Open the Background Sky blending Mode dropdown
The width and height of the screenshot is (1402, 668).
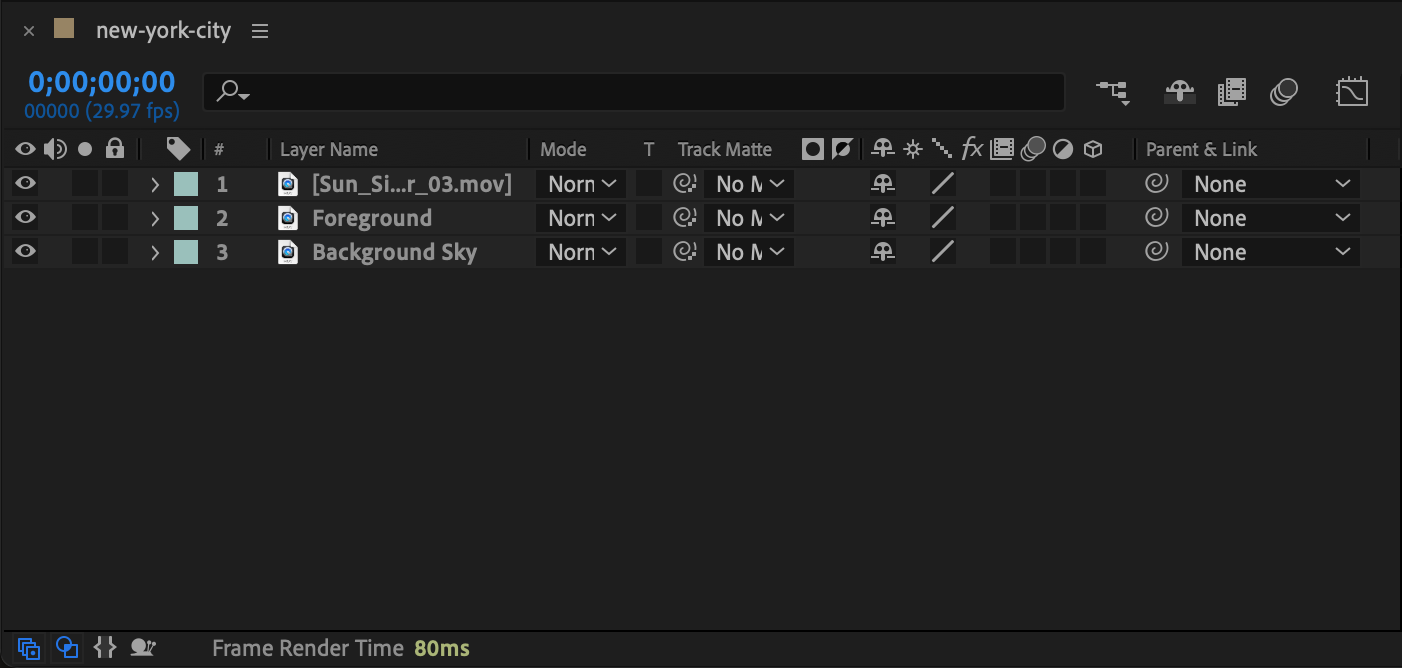coord(581,252)
